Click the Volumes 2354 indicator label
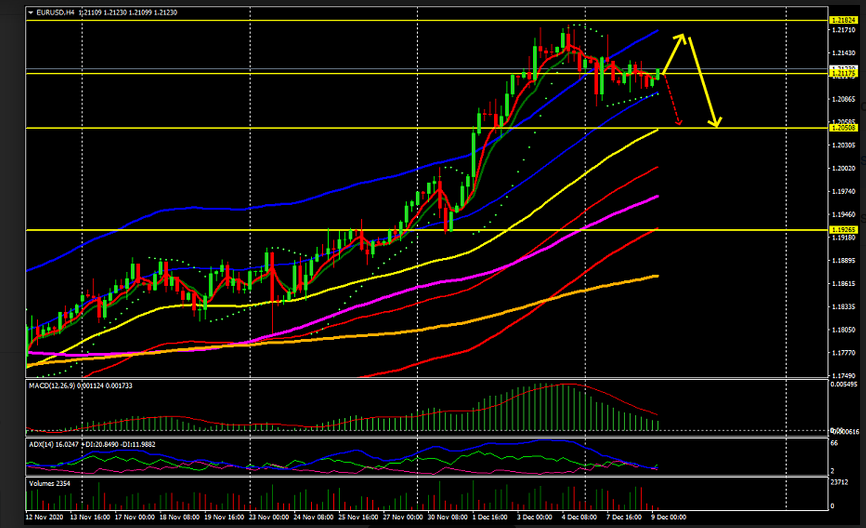Viewport: 866px width, 528px height. coord(48,482)
